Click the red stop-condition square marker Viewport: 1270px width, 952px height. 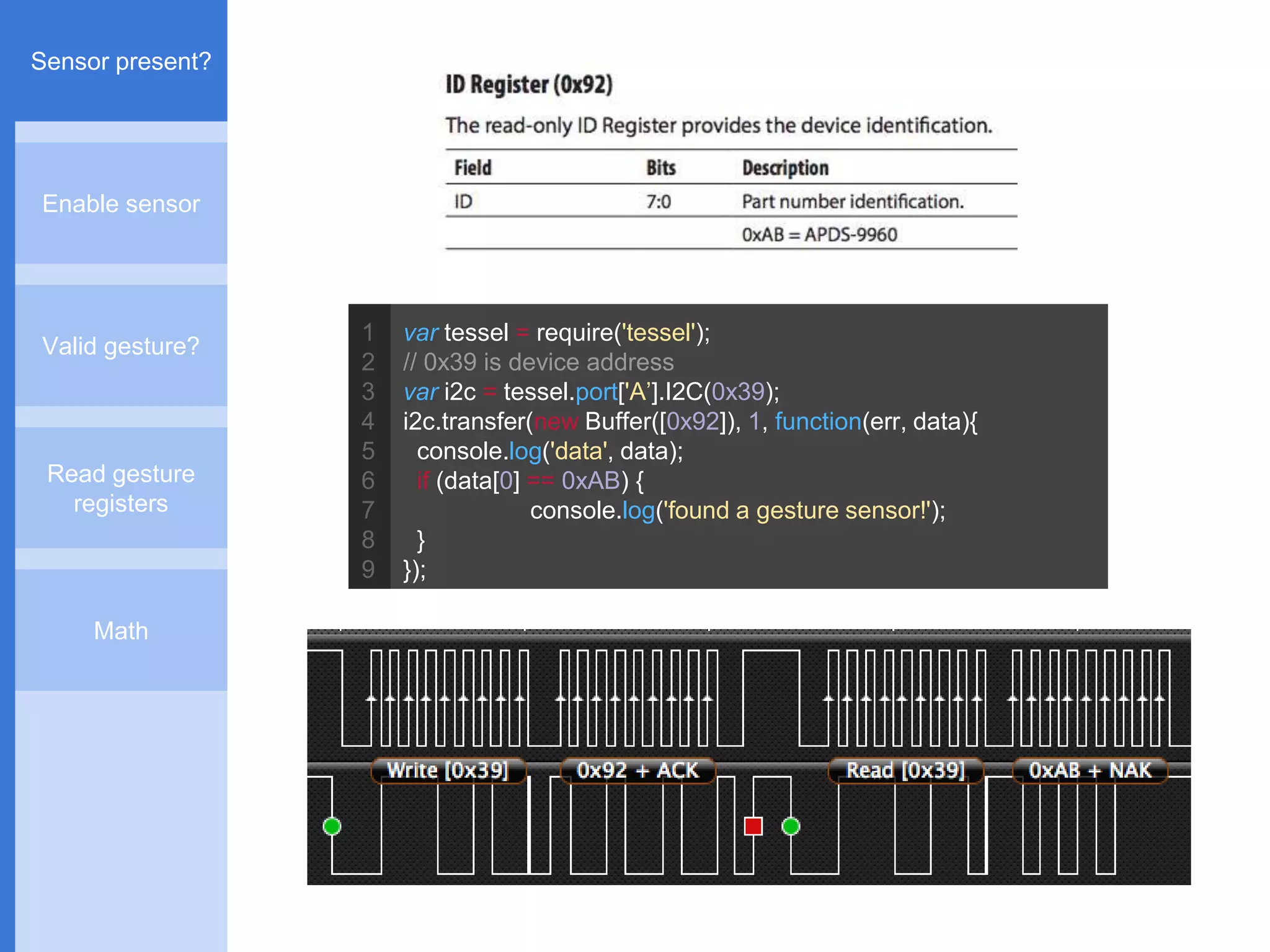click(x=753, y=826)
